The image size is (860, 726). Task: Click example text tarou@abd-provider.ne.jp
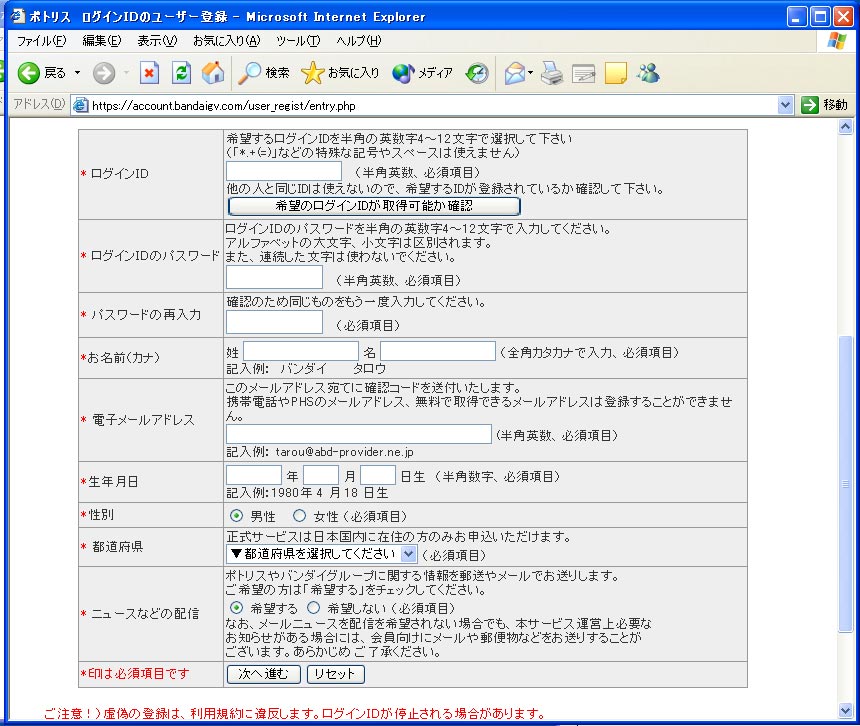tap(344, 452)
